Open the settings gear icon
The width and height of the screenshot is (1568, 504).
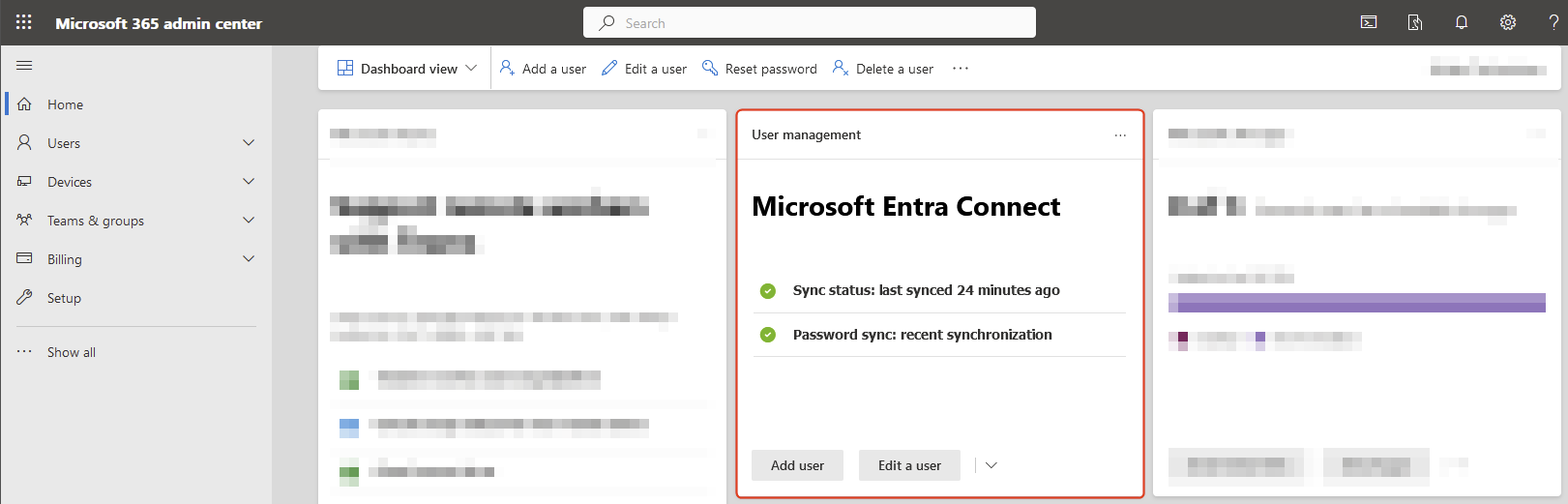pos(1508,22)
